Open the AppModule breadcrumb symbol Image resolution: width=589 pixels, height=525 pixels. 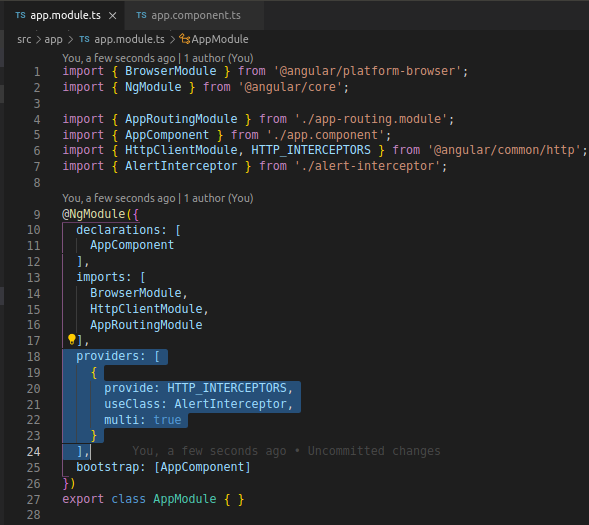pos(220,39)
